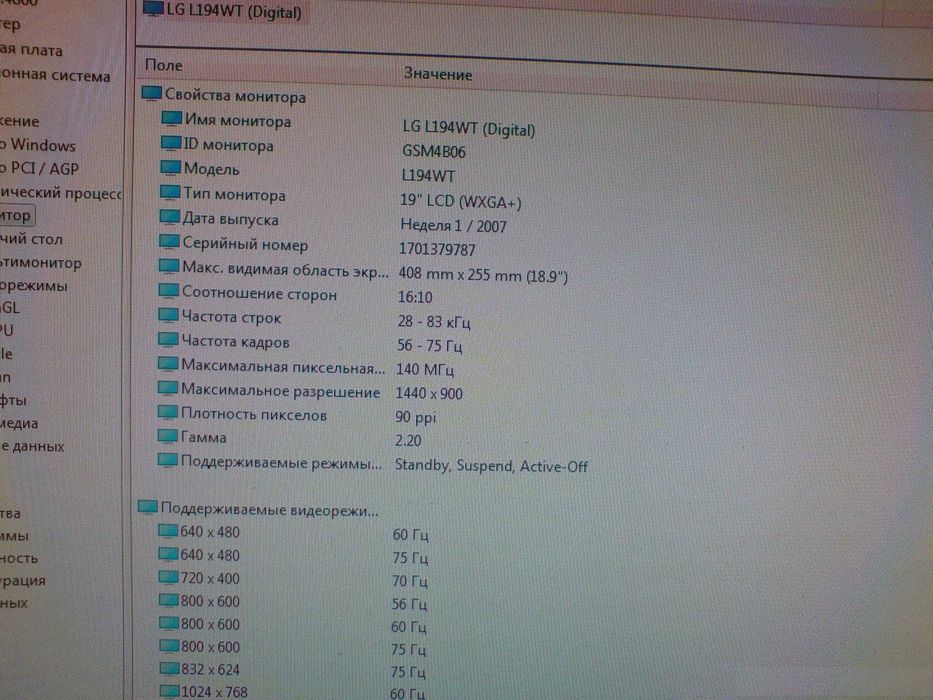Click the icon beside 'Плотность пикселов'
The width and height of the screenshot is (933, 700).
pos(168,412)
